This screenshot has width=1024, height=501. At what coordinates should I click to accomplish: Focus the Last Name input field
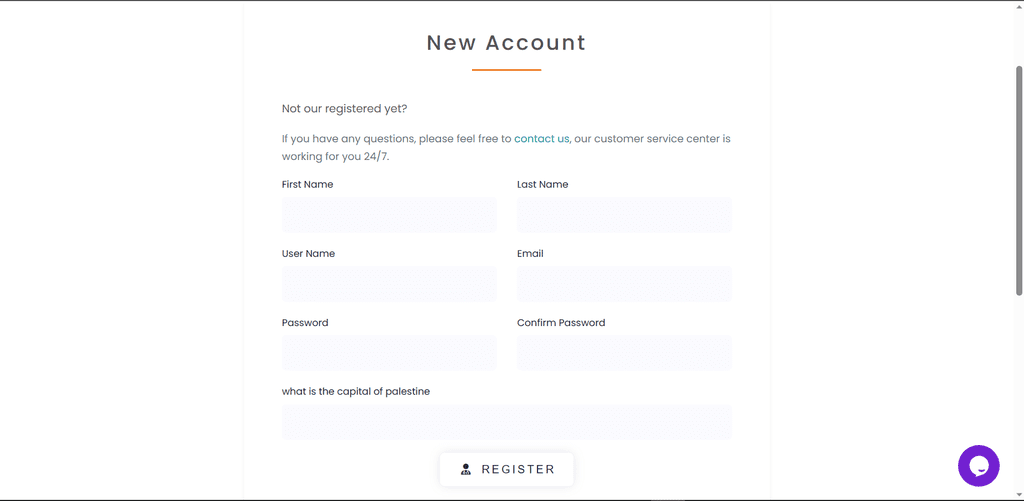click(x=624, y=214)
